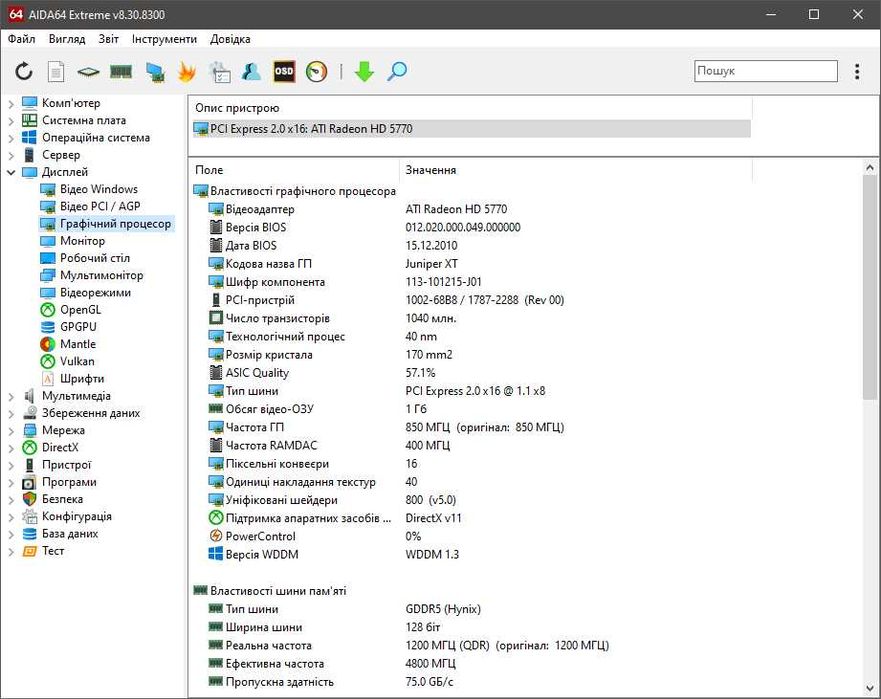Select the Шрифти tree item
The width and height of the screenshot is (881, 699).
click(x=82, y=379)
